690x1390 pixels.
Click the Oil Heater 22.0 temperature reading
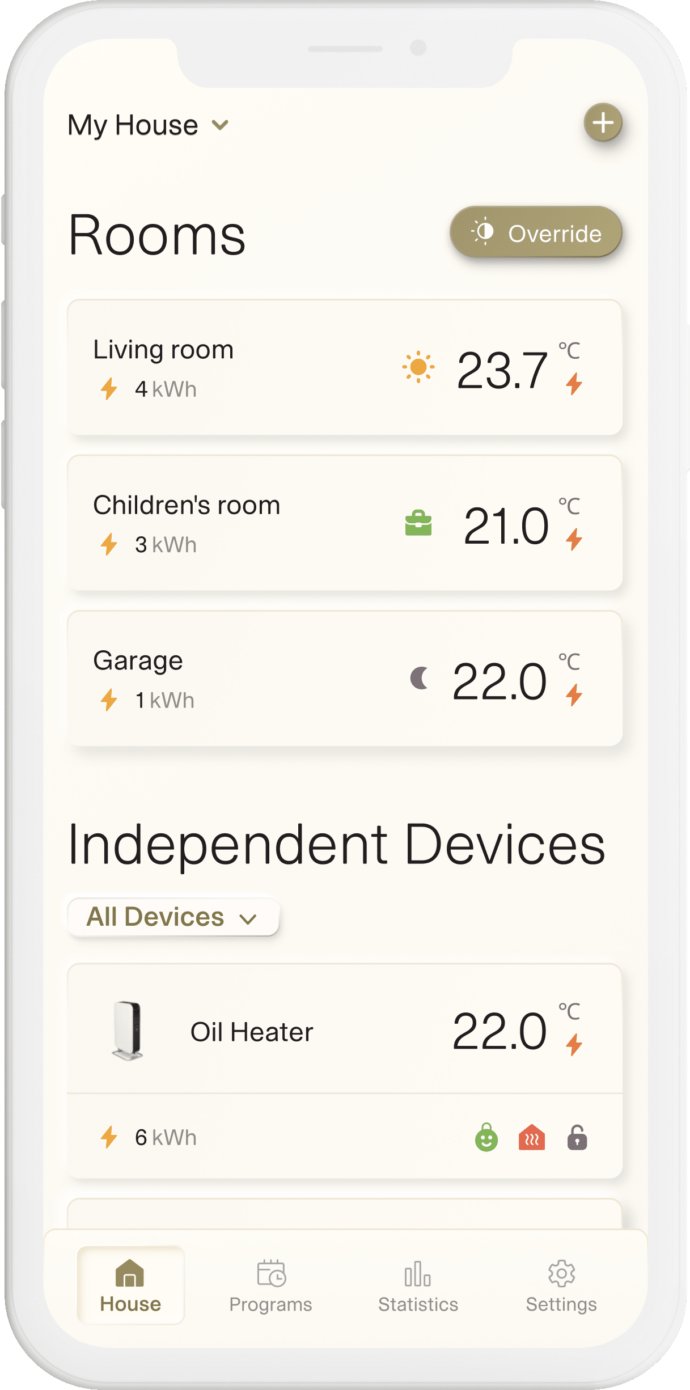(x=500, y=1031)
